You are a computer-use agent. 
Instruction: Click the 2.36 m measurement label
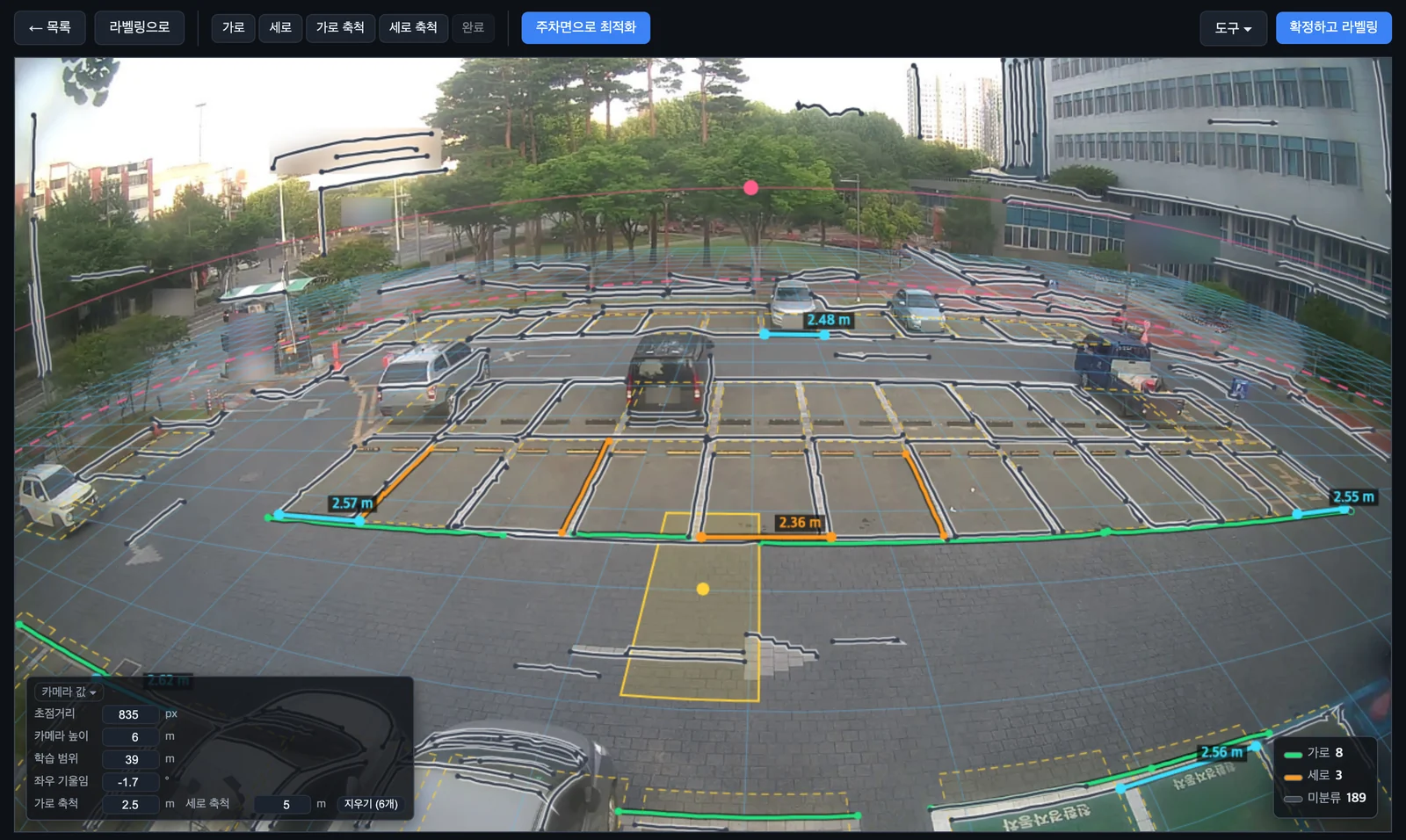point(800,523)
